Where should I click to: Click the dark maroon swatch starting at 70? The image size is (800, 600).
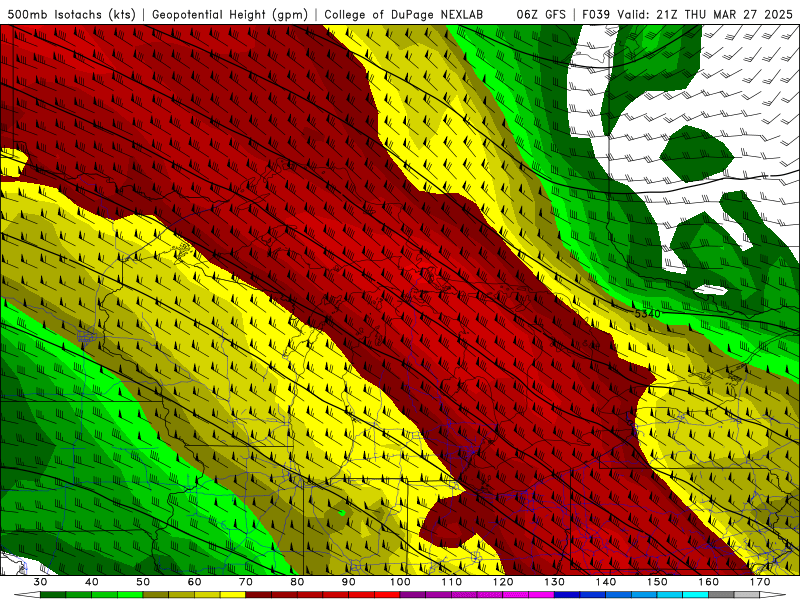coord(259,594)
